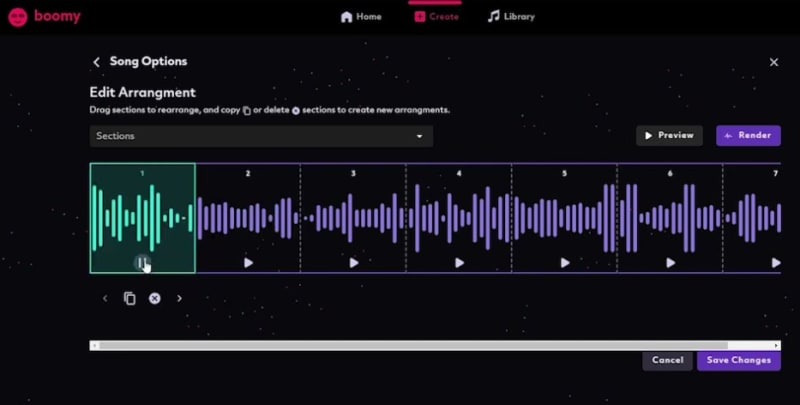Image resolution: width=800 pixels, height=405 pixels.
Task: Save Changes to the arrangement
Action: point(739,360)
